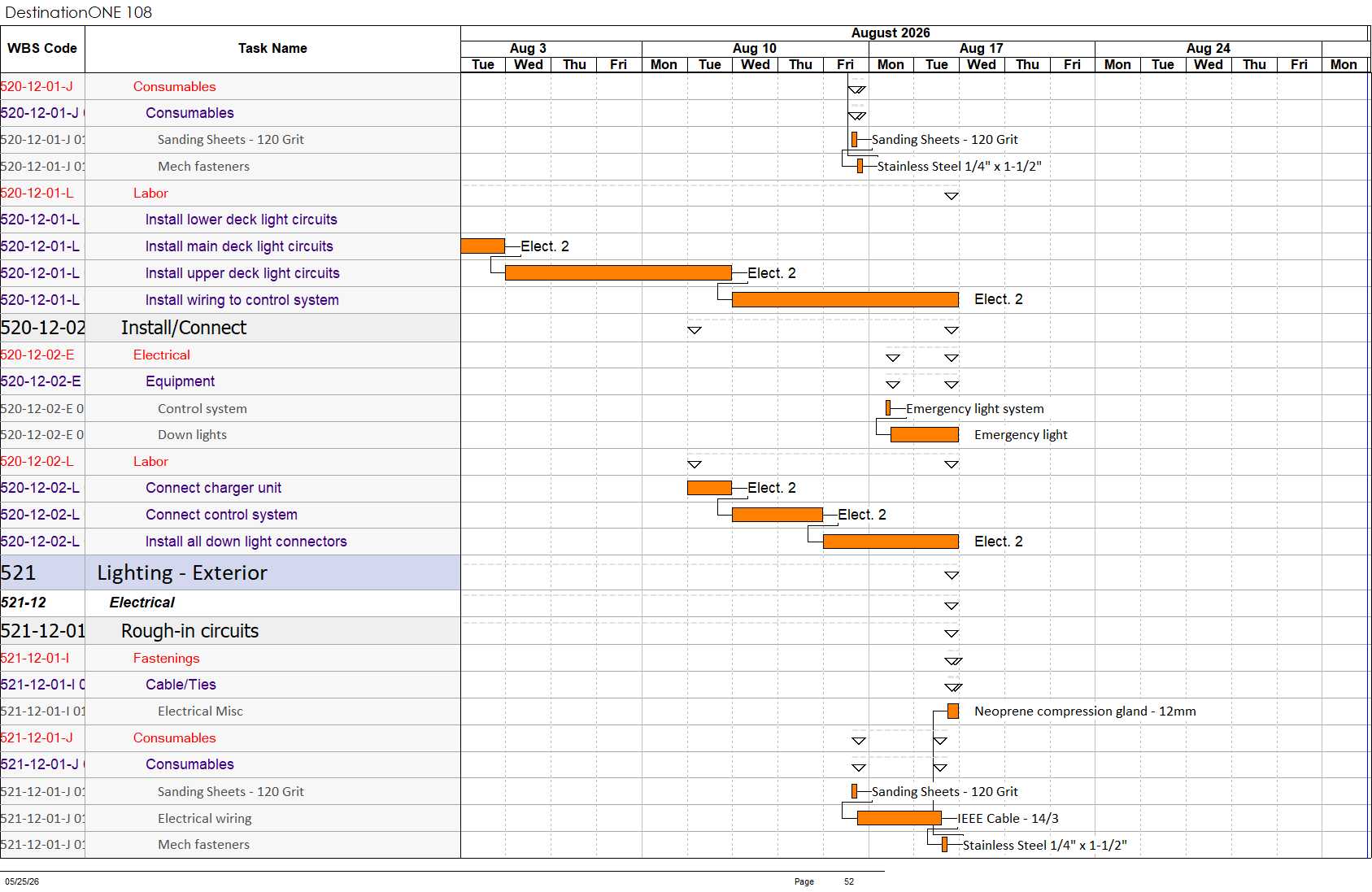Click the Install main deck light circuits bar
This screenshot has width=1372, height=892.
(x=482, y=246)
